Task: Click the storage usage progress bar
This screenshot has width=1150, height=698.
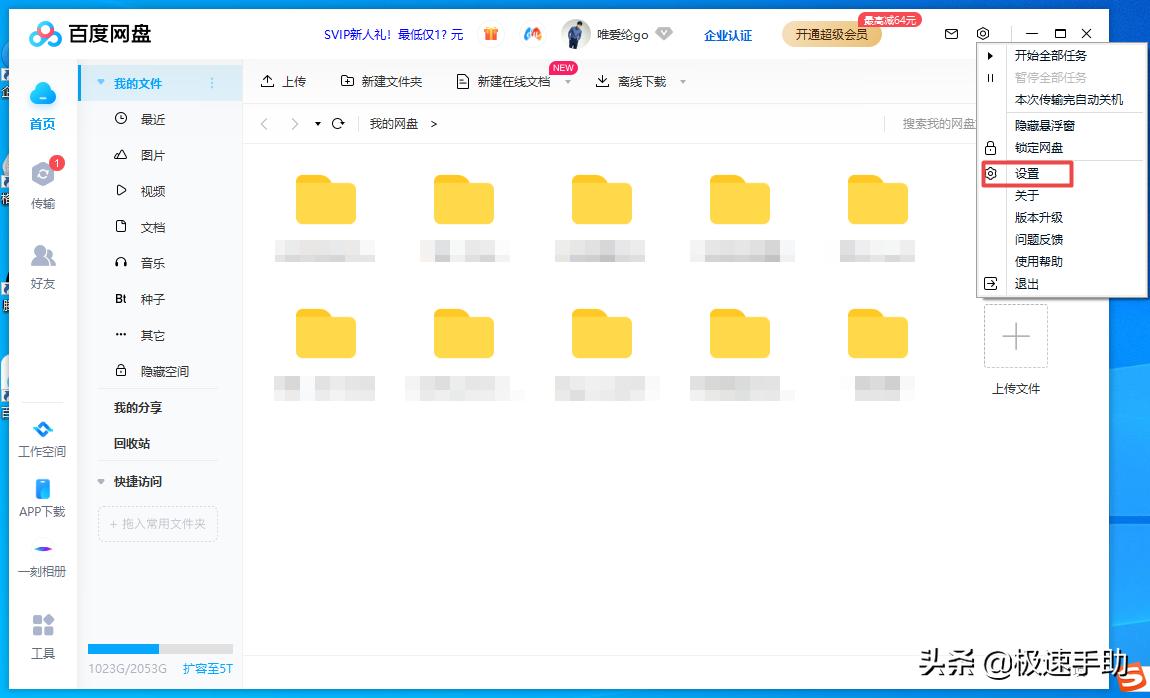Action: pyautogui.click(x=161, y=649)
